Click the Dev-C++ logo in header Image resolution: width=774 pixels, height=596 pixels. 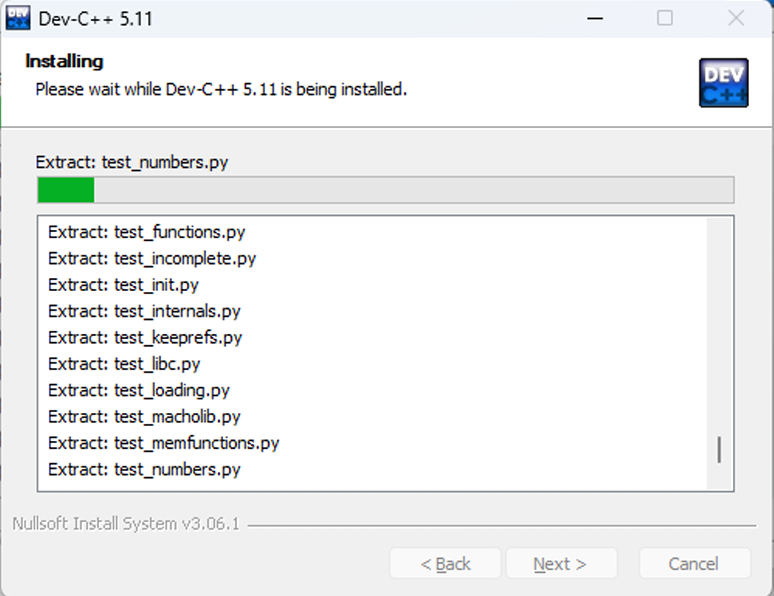[x=723, y=83]
